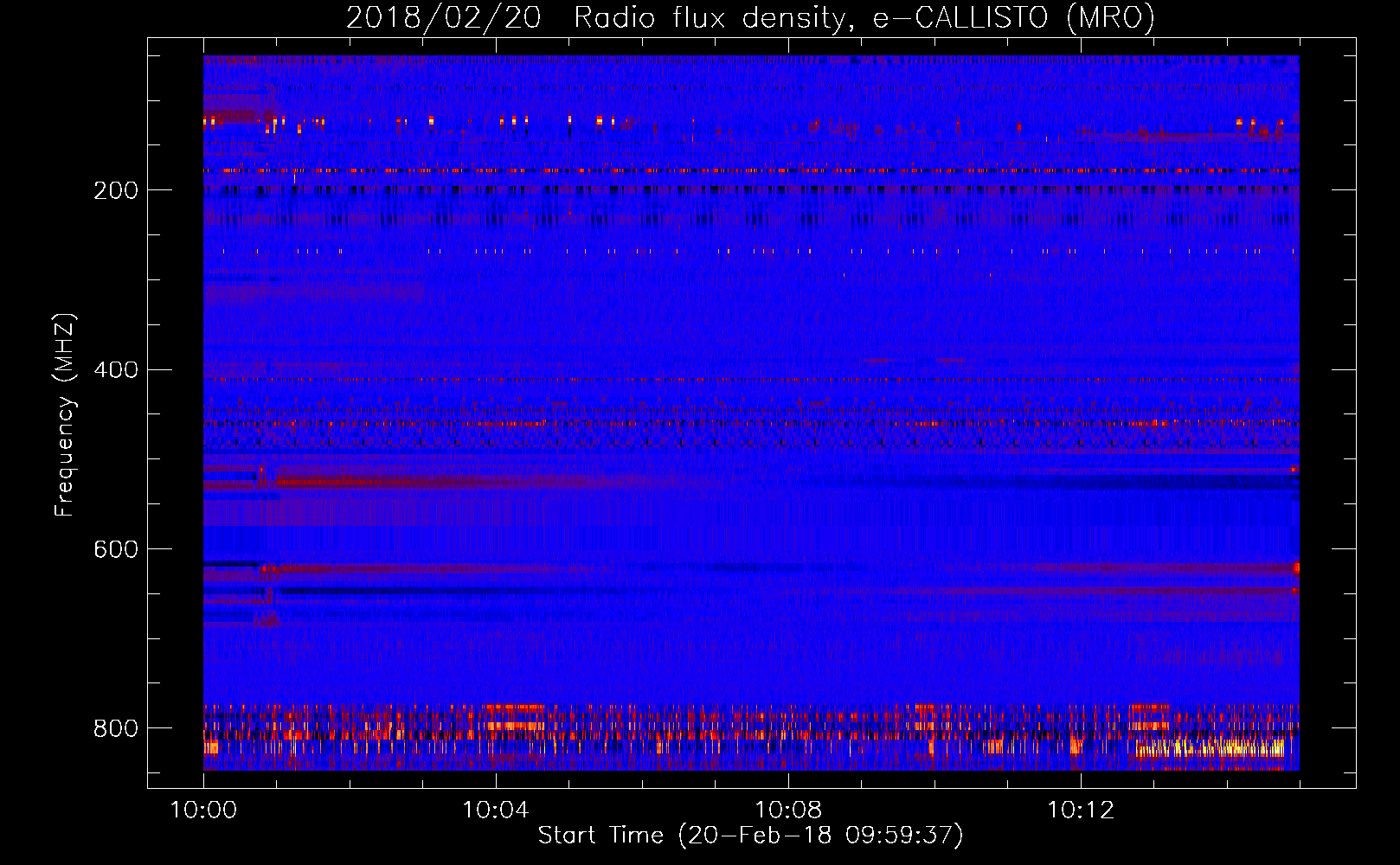1400x865 pixels.
Task: Click the "10:00" time tick label
Action: coord(203,811)
